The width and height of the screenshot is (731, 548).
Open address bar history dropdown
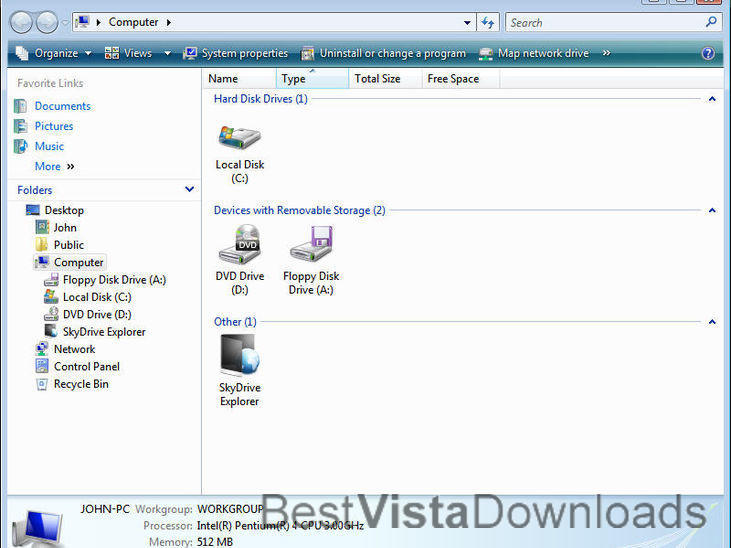467,22
